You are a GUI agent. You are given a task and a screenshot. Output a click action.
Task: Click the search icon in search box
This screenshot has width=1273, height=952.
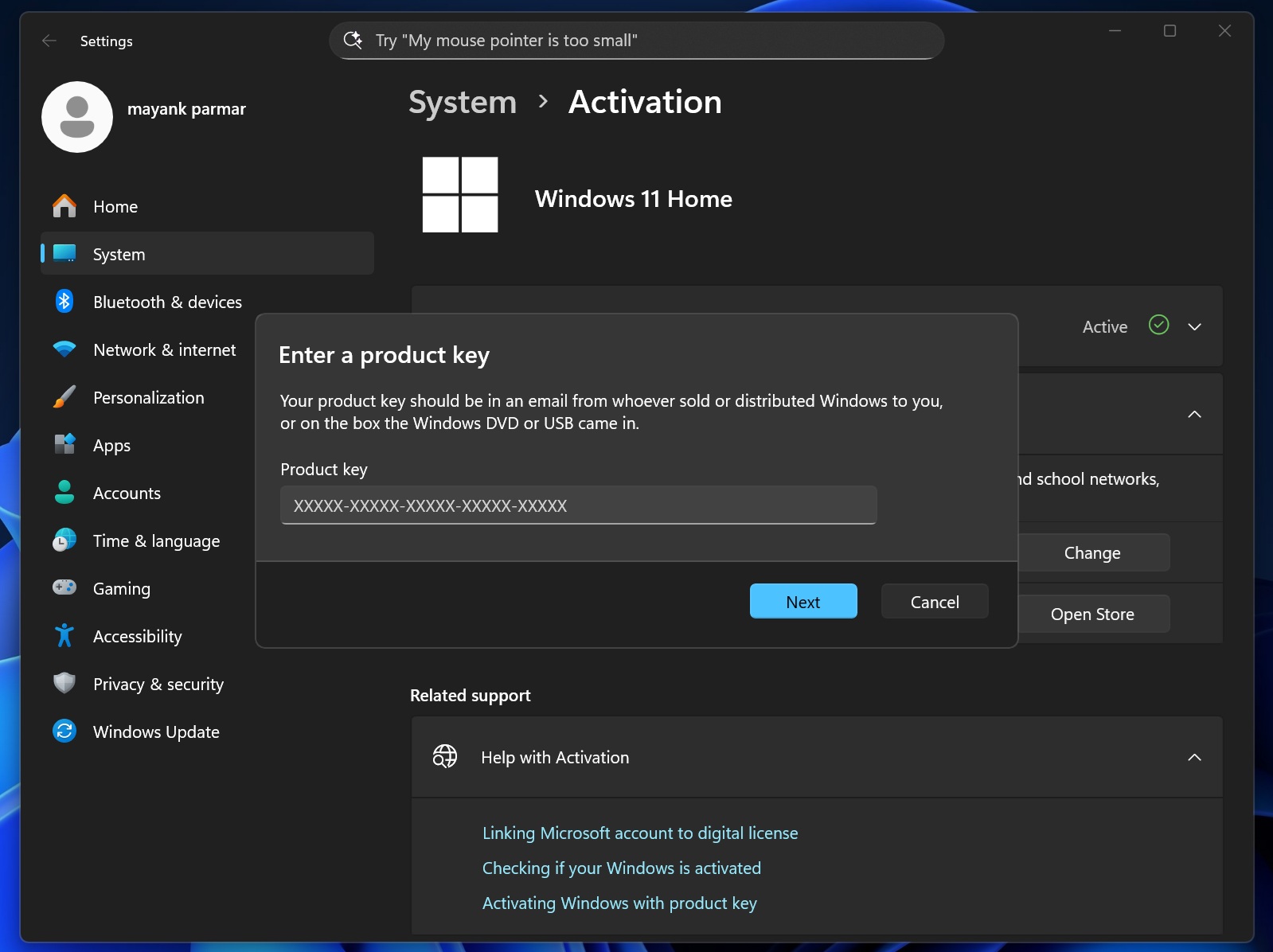click(353, 40)
